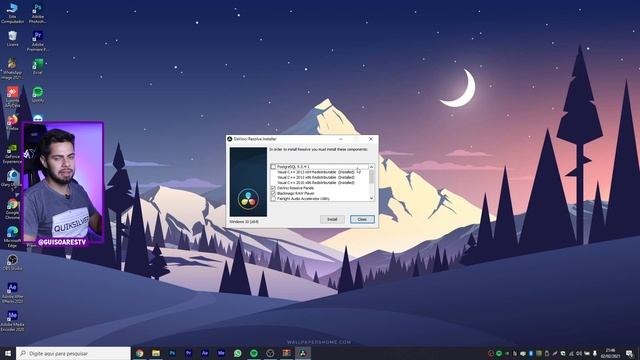
Task: Select the Spotify desktop shortcut
Action: (38, 94)
